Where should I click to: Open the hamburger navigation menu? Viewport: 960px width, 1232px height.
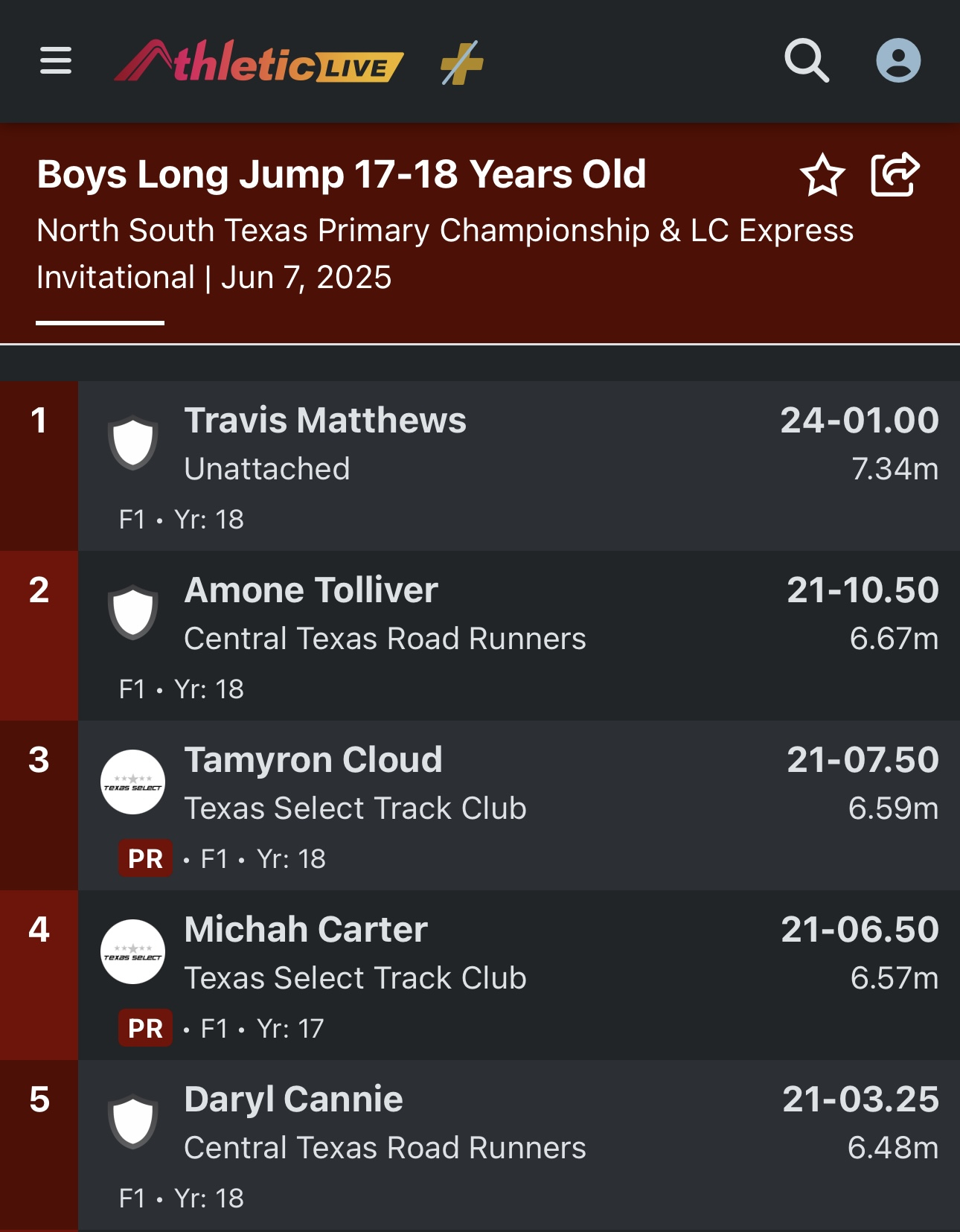coord(56,60)
